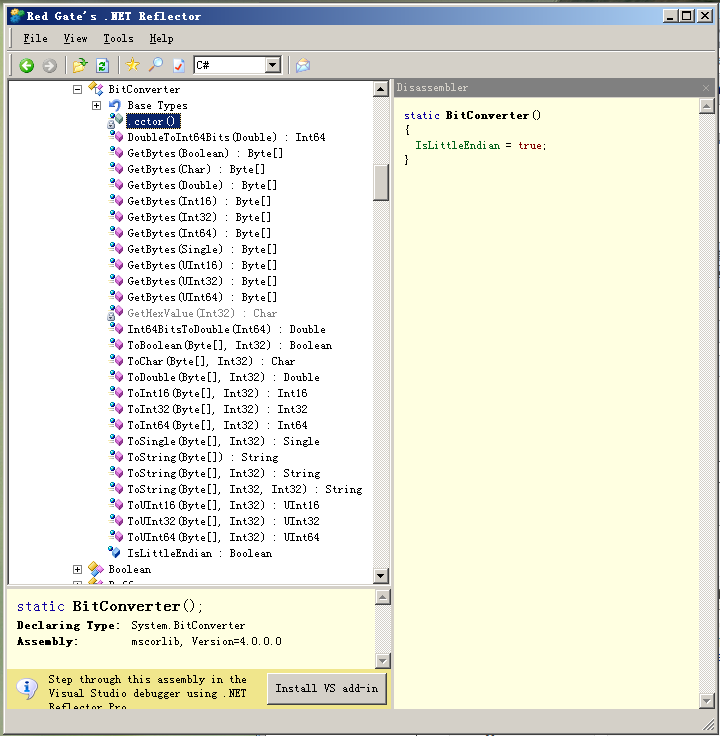The width and height of the screenshot is (720, 736).
Task: Click the Base Types arrow icon
Action: pos(115,105)
